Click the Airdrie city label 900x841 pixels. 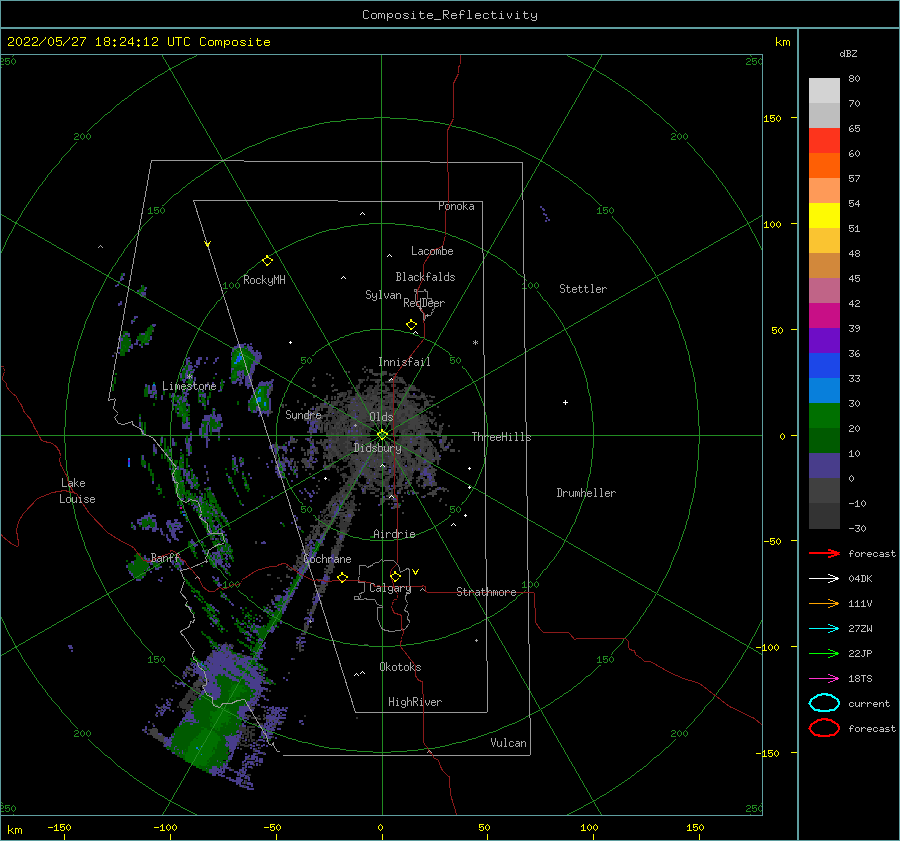(394, 534)
